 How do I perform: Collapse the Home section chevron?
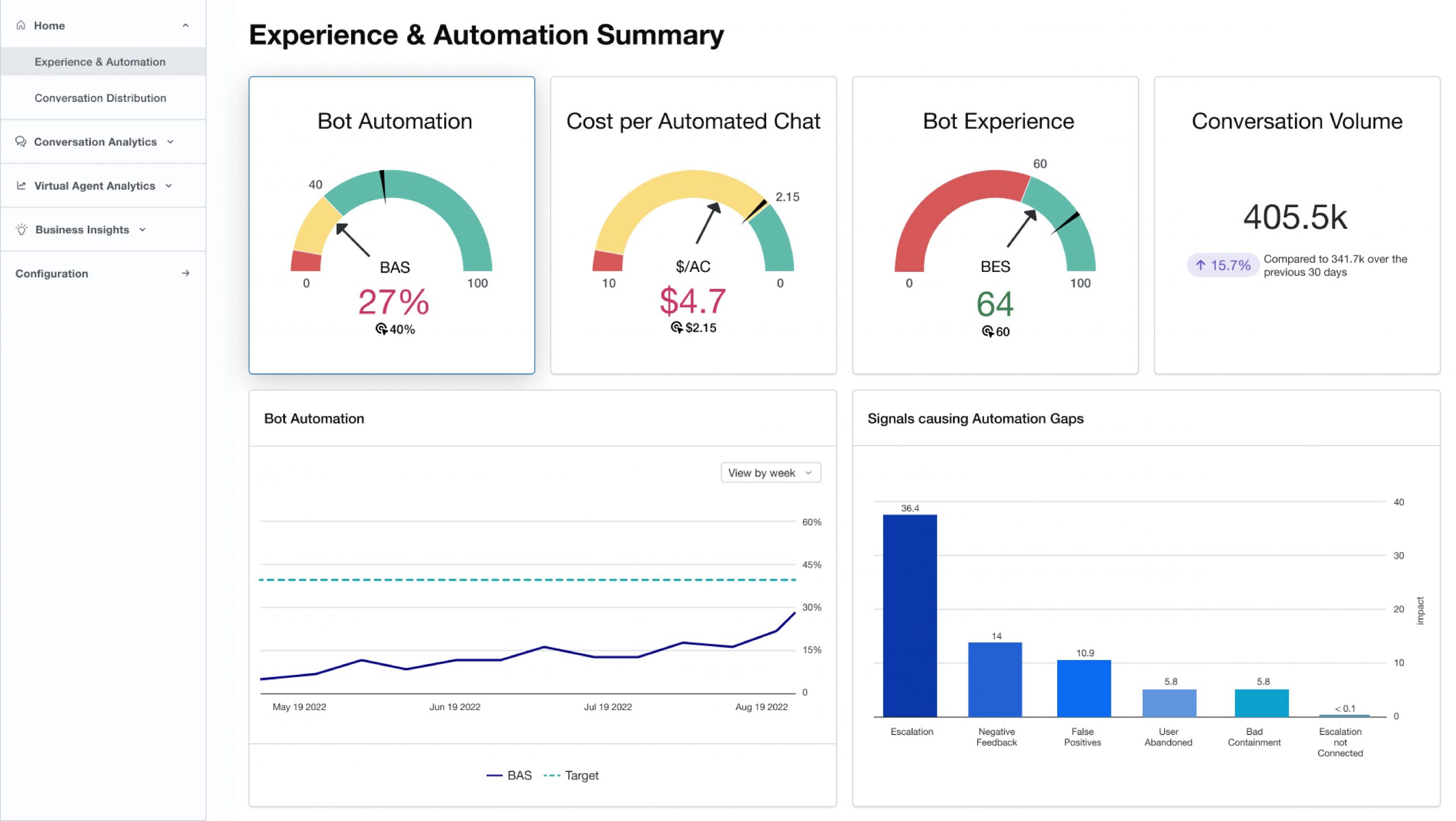click(x=185, y=25)
